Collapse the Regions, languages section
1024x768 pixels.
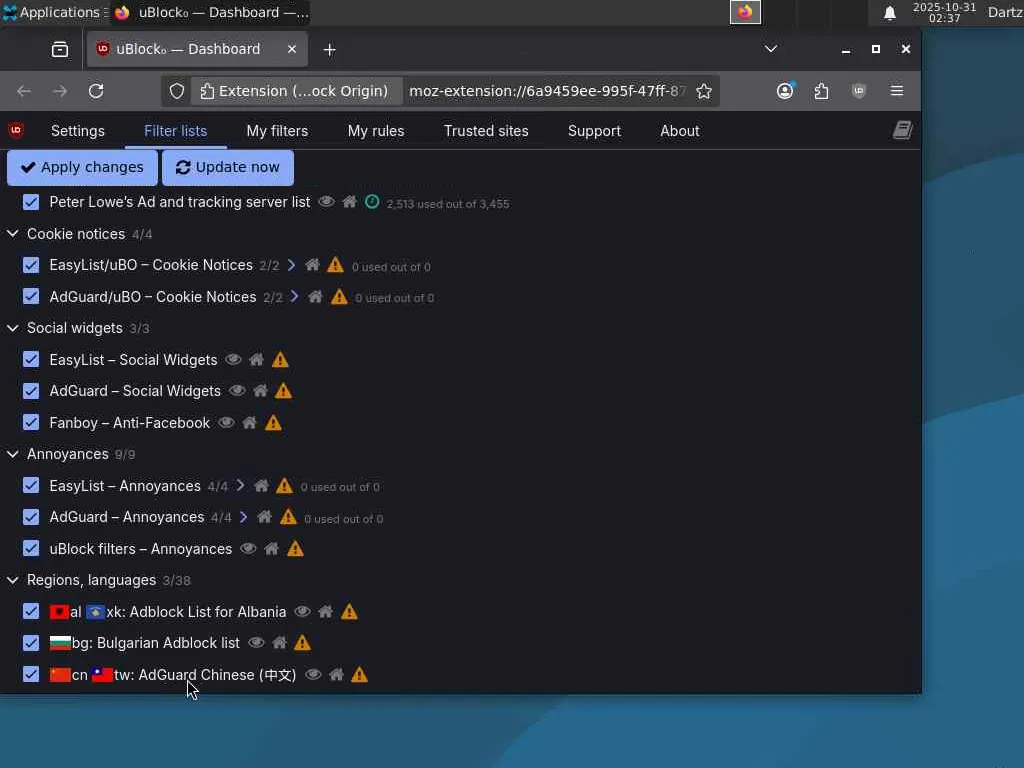pos(12,580)
